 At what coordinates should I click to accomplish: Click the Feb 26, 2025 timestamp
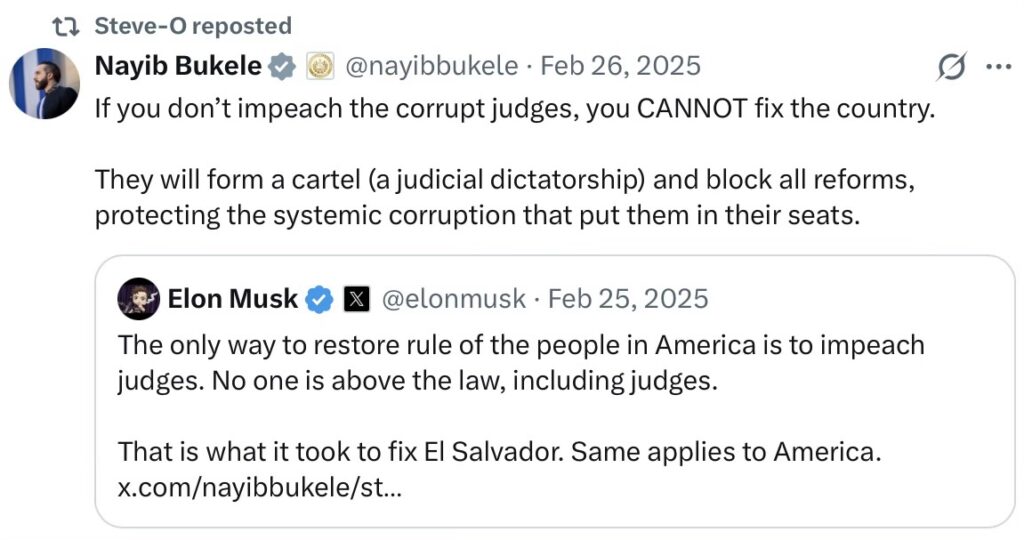pos(620,67)
